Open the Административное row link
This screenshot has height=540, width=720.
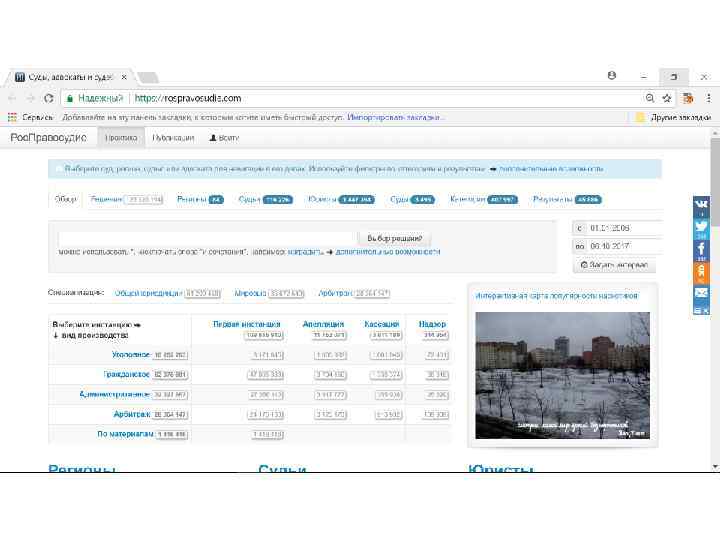(114, 394)
